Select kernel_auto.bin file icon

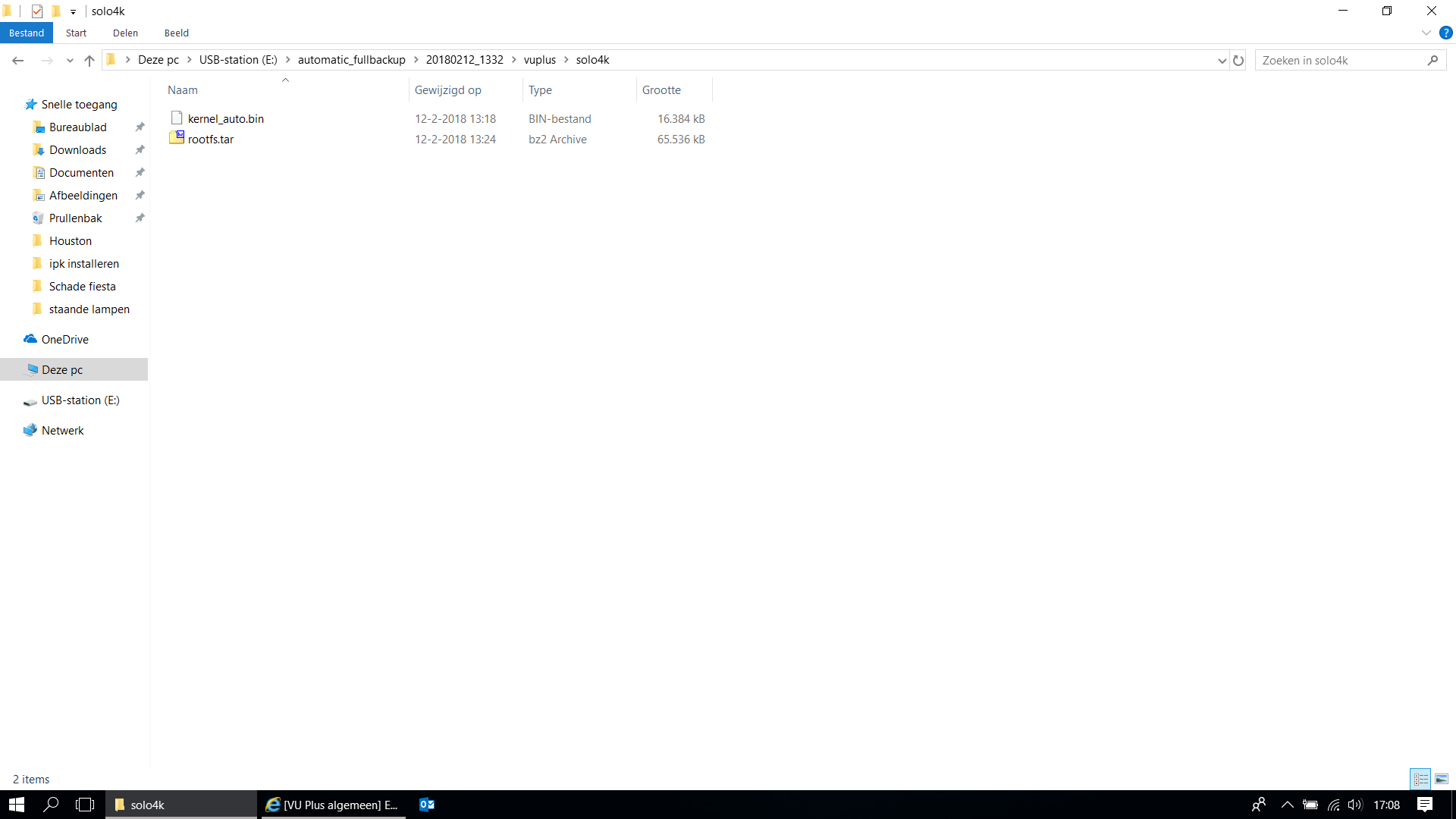pyautogui.click(x=177, y=118)
